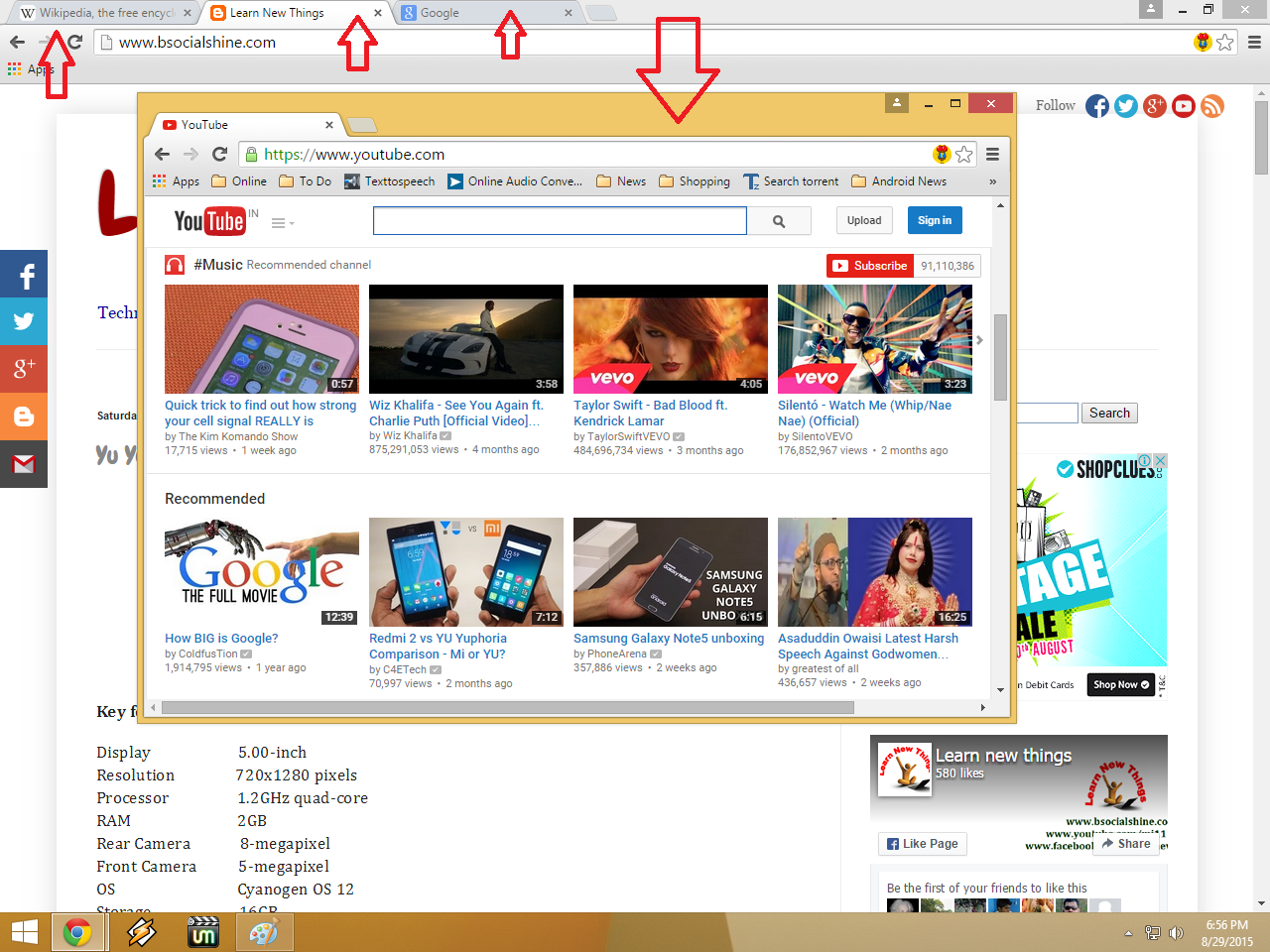Open new tab in YouTube window

coord(361,125)
